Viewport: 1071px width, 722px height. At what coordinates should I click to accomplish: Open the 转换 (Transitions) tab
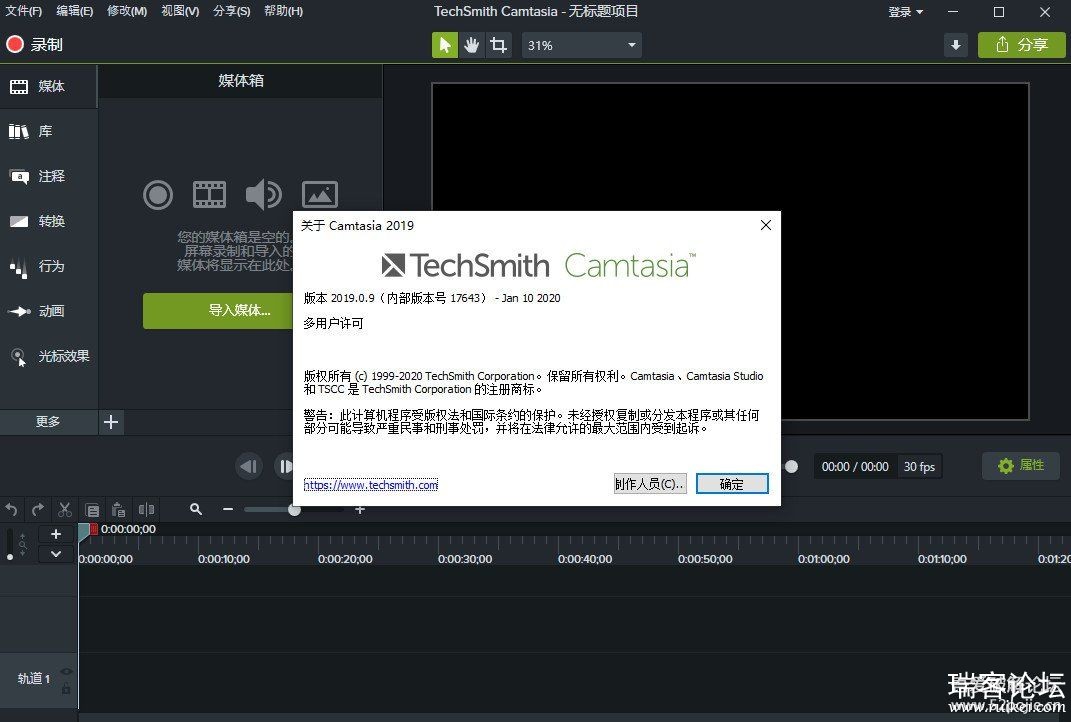pos(48,221)
